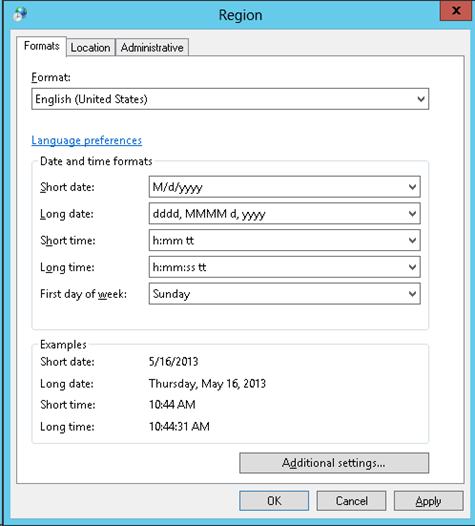475x526 pixels.
Task: Expand the Long date dropdown arrow
Action: coord(412,214)
